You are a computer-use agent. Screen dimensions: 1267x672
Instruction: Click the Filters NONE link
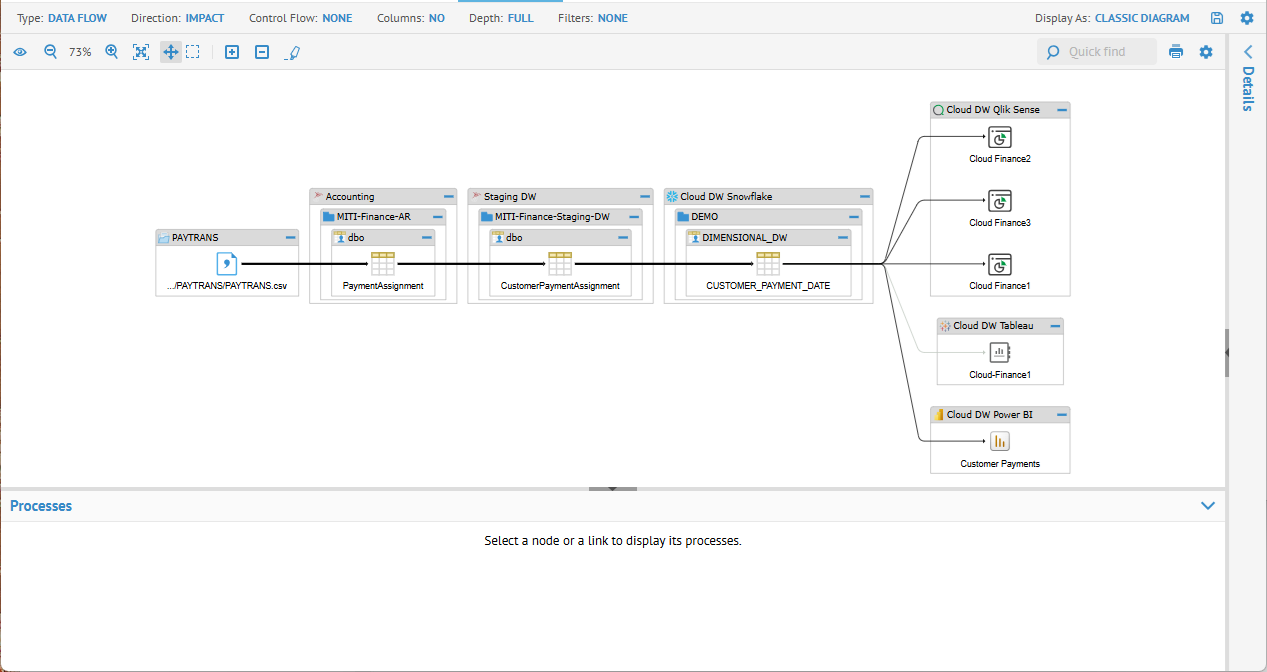tap(612, 18)
